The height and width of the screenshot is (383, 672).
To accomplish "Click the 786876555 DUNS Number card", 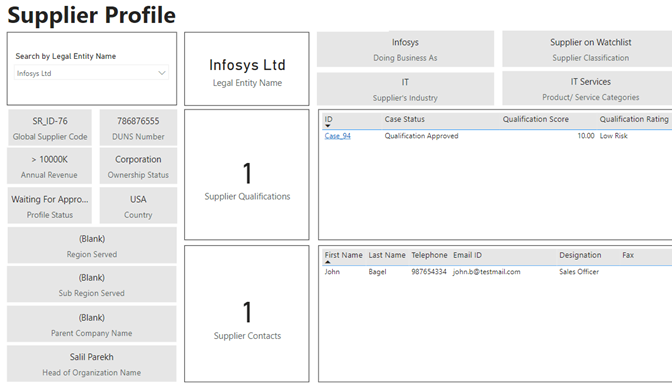I will 138,128.
